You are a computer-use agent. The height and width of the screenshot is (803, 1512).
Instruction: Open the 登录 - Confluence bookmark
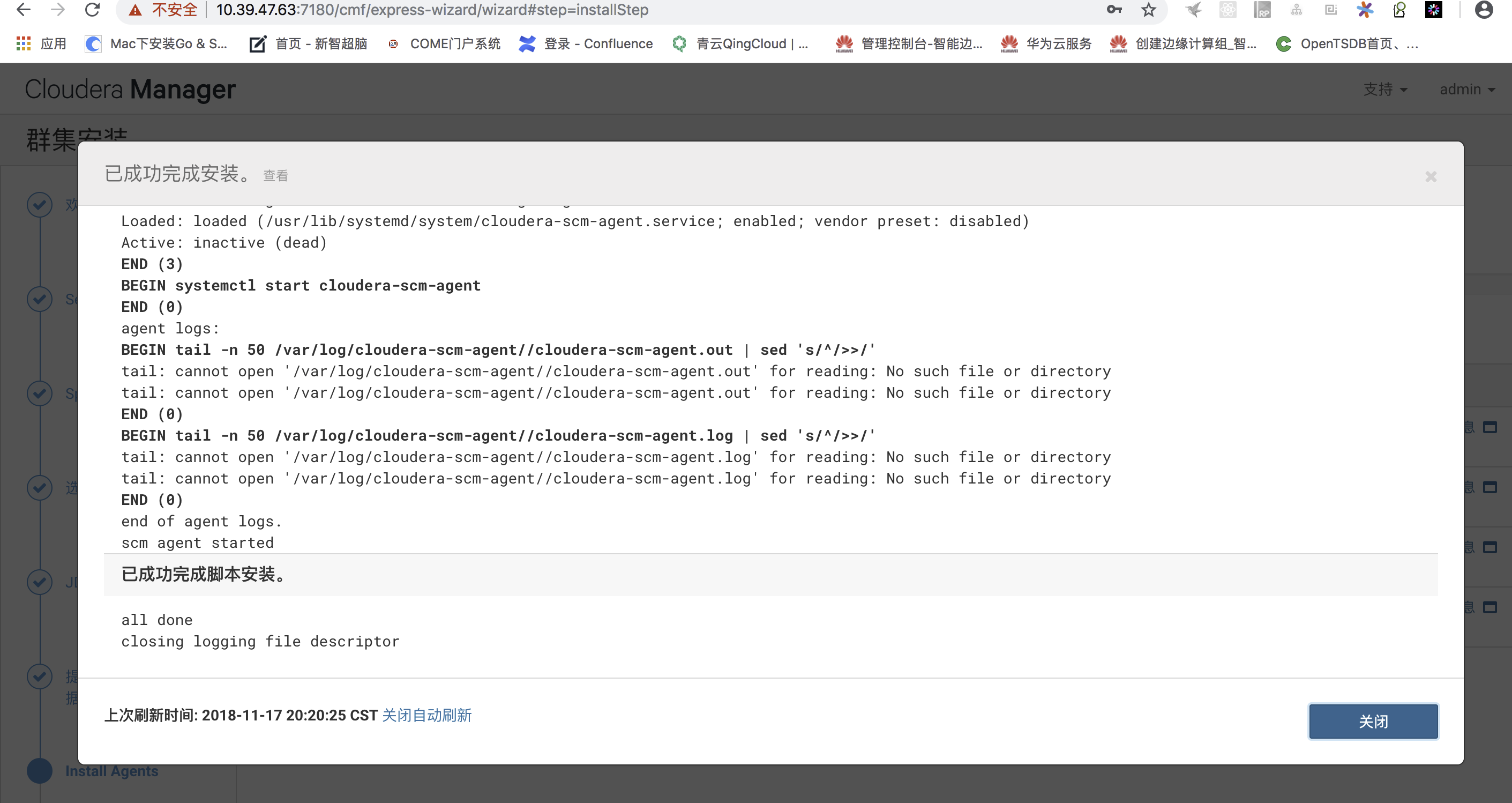(586, 43)
